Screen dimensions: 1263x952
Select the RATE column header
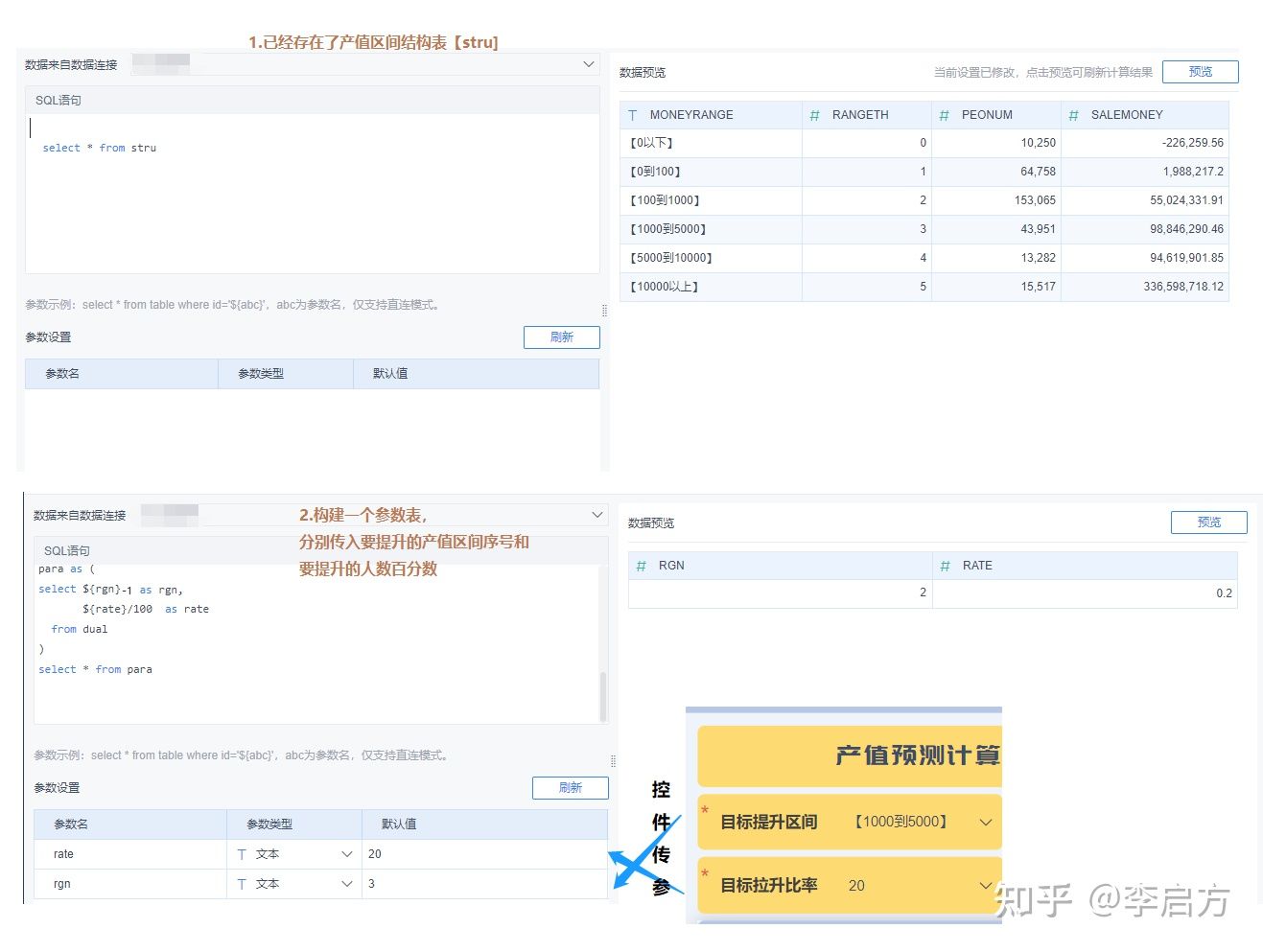(x=1085, y=566)
